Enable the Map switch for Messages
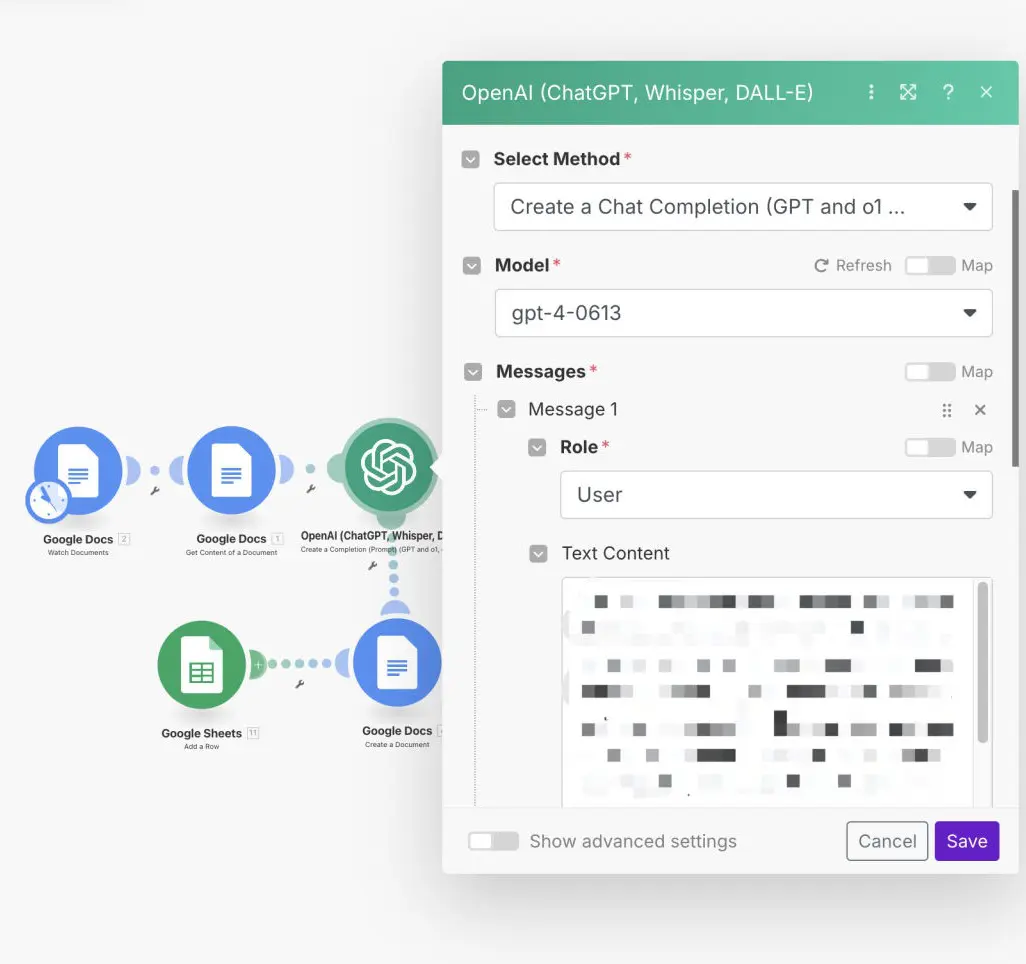Viewport: 1026px width, 964px height. tap(929, 372)
